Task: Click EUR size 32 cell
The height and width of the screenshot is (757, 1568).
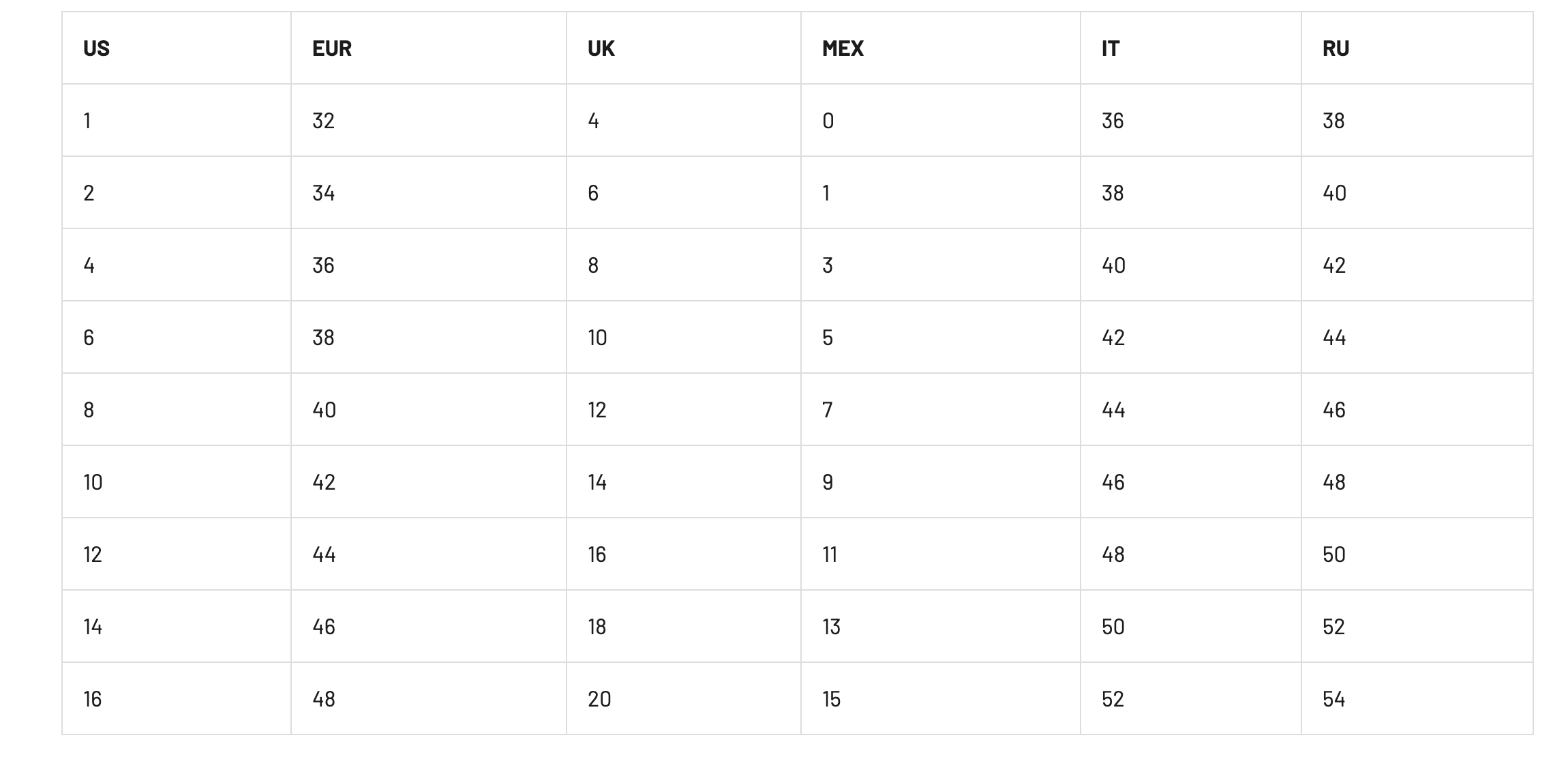Action: coord(429,121)
